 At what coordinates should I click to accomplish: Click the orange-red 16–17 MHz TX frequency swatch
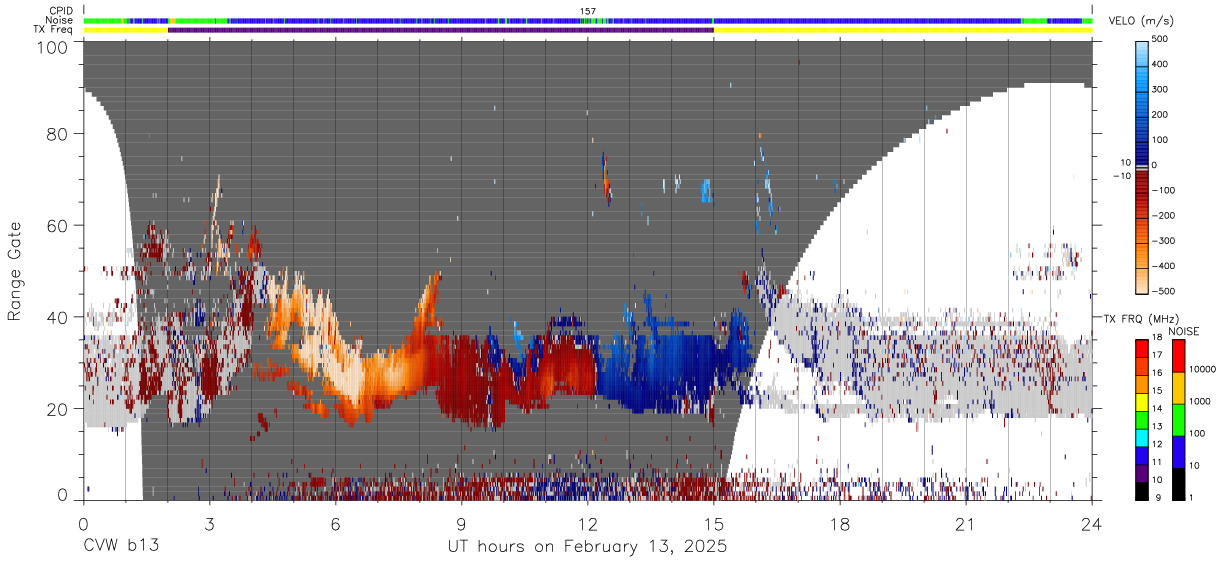[1141, 364]
